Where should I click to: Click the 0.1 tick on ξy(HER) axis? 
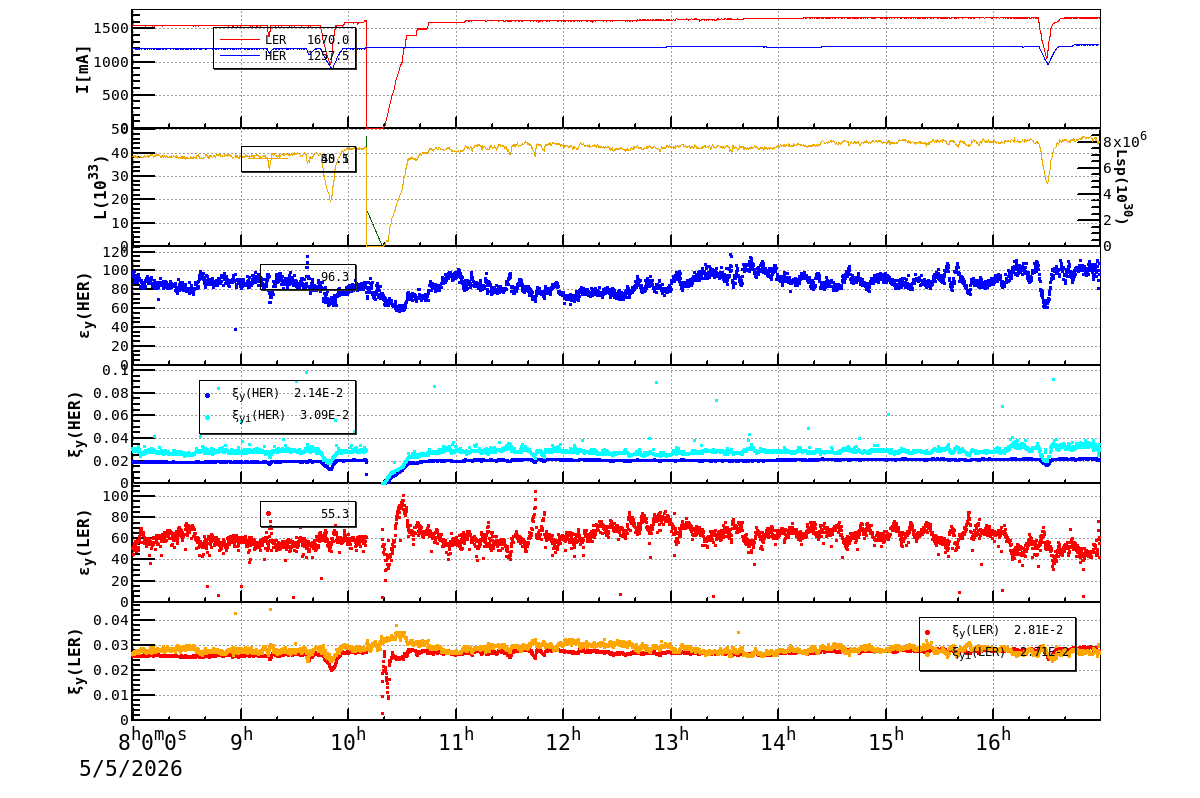pos(116,371)
